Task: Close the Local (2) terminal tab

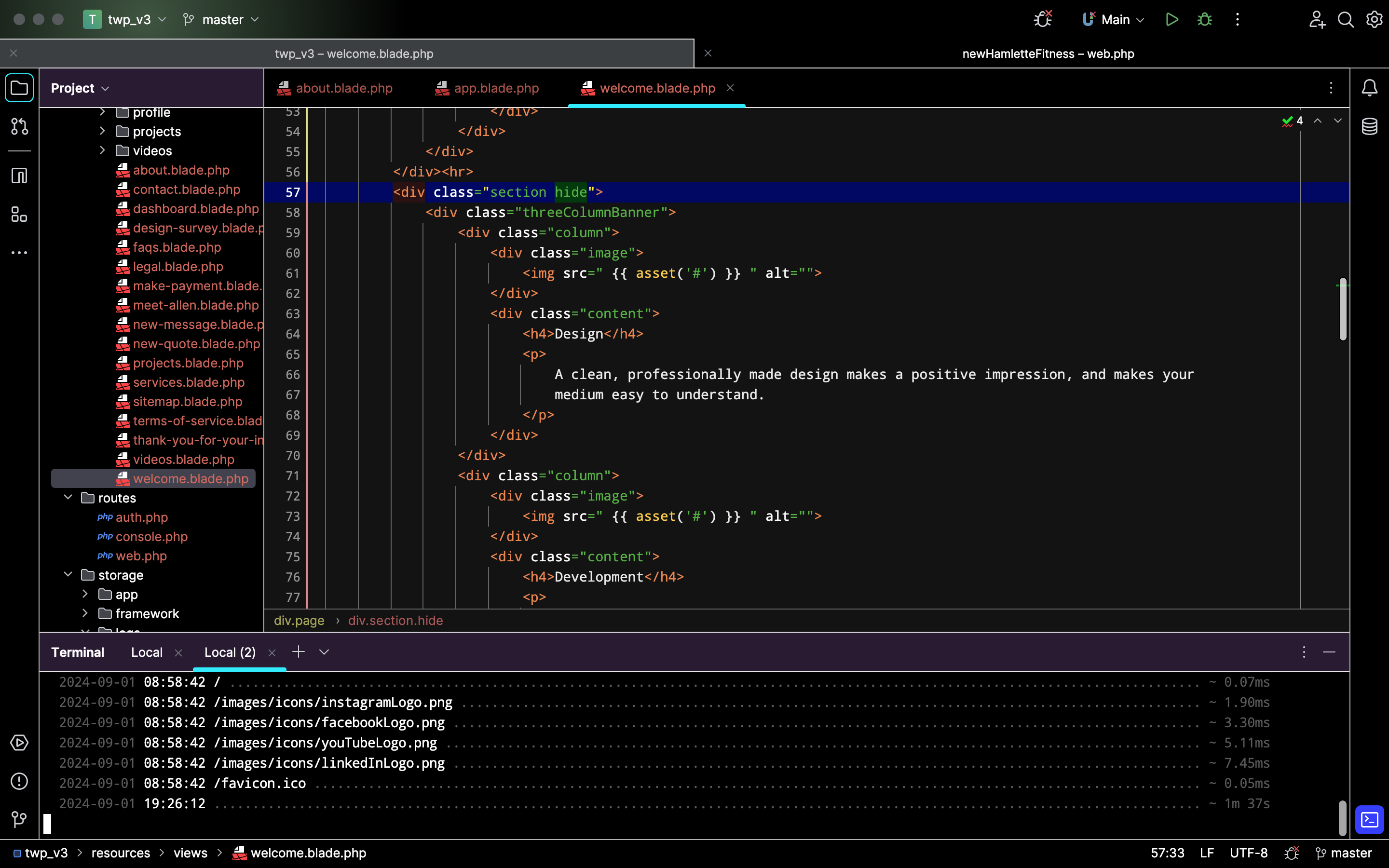Action: 272,653
